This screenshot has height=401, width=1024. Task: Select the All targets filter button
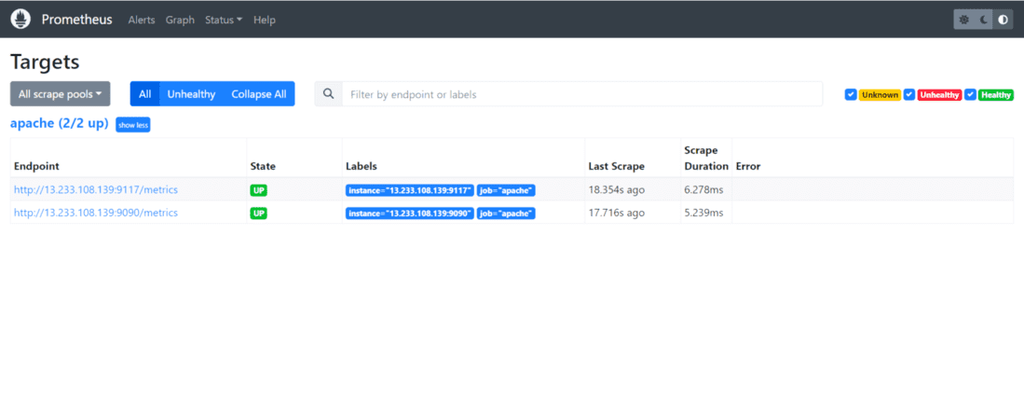pyautogui.click(x=145, y=94)
